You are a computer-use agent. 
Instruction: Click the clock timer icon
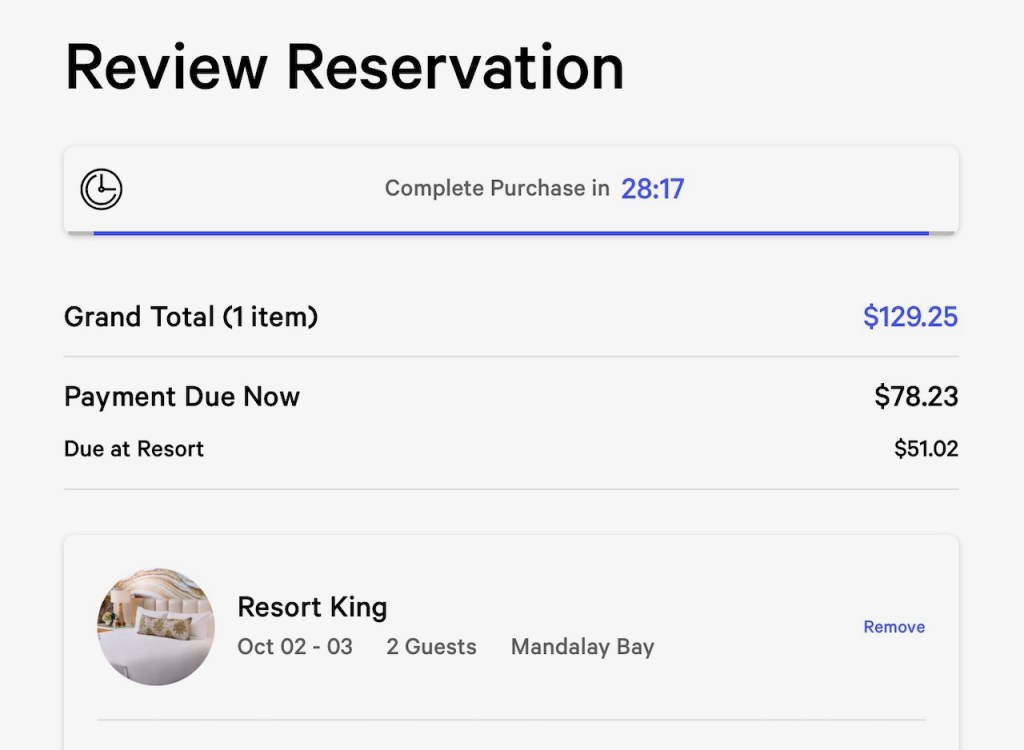click(101, 189)
